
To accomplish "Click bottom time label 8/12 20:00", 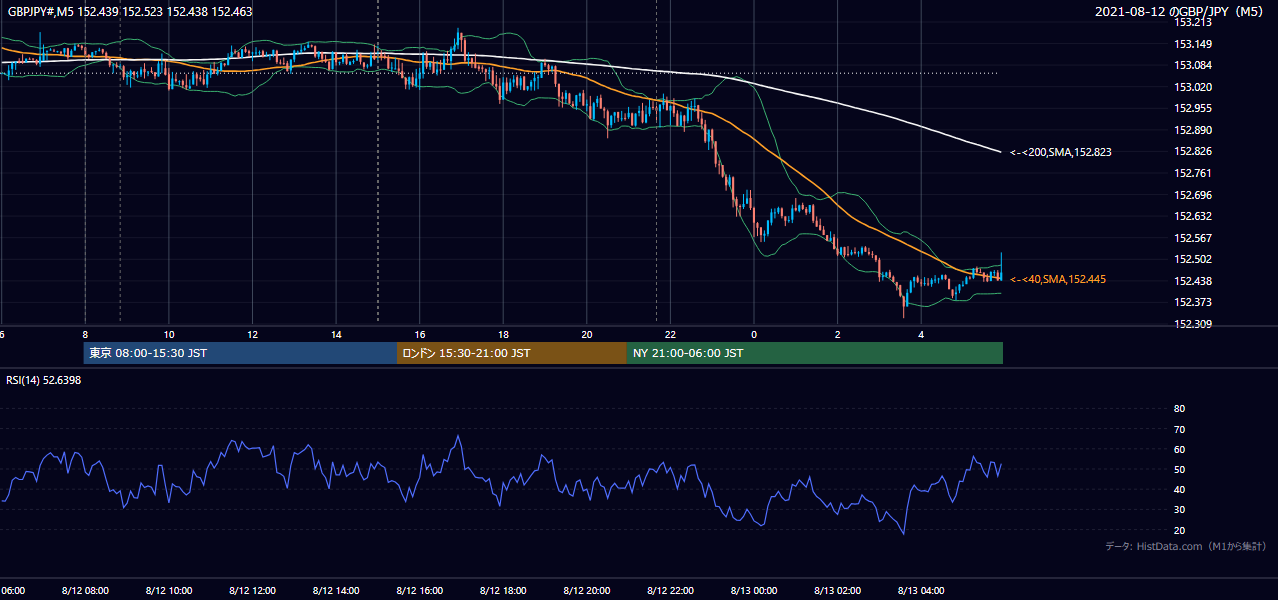I will [x=587, y=591].
